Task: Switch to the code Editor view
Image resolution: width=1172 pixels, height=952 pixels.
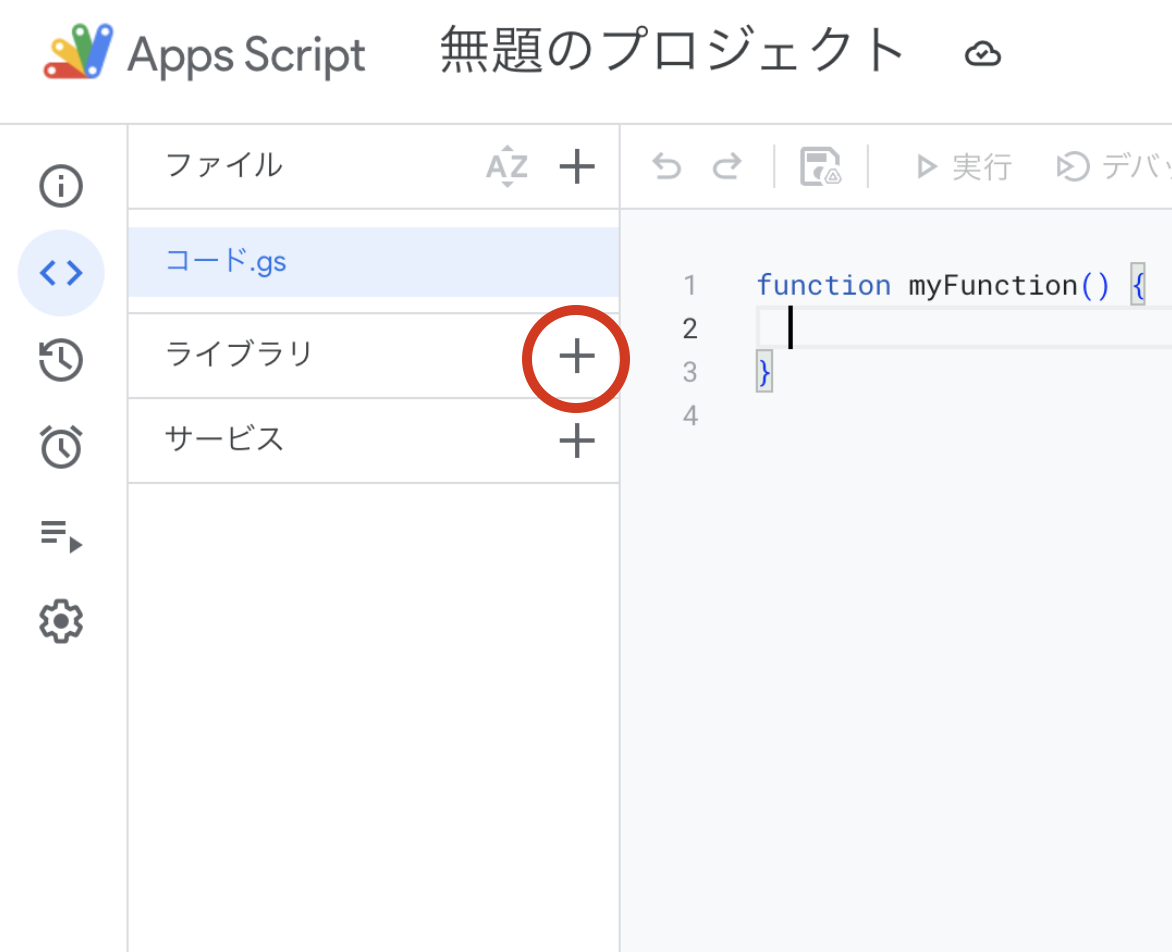Action: [x=61, y=272]
